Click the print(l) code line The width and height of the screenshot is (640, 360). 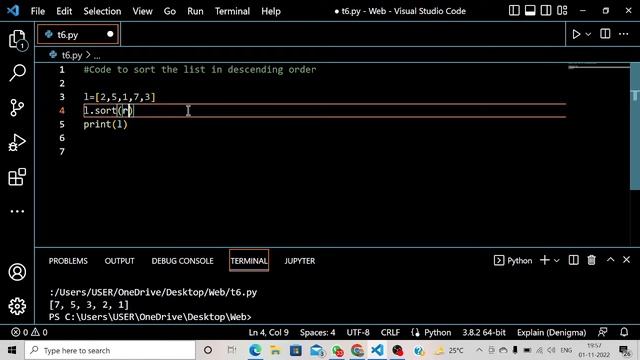(x=106, y=124)
